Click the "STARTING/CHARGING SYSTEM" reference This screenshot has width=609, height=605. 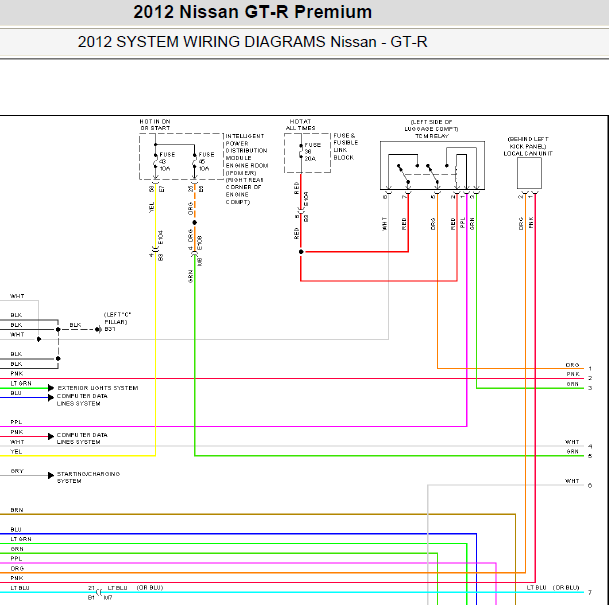[89, 477]
